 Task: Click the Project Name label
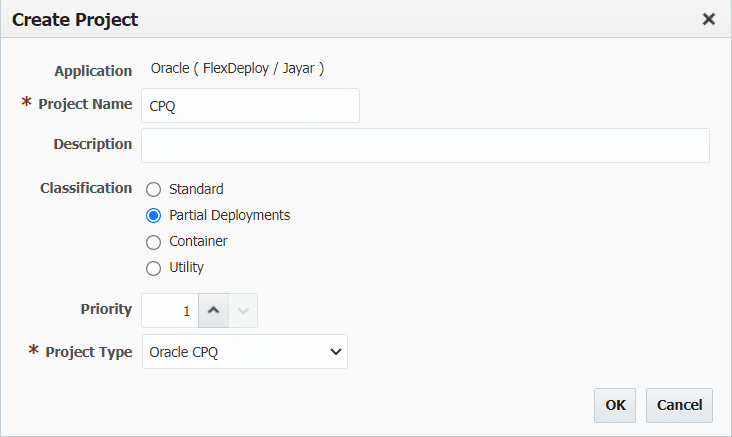(x=85, y=104)
